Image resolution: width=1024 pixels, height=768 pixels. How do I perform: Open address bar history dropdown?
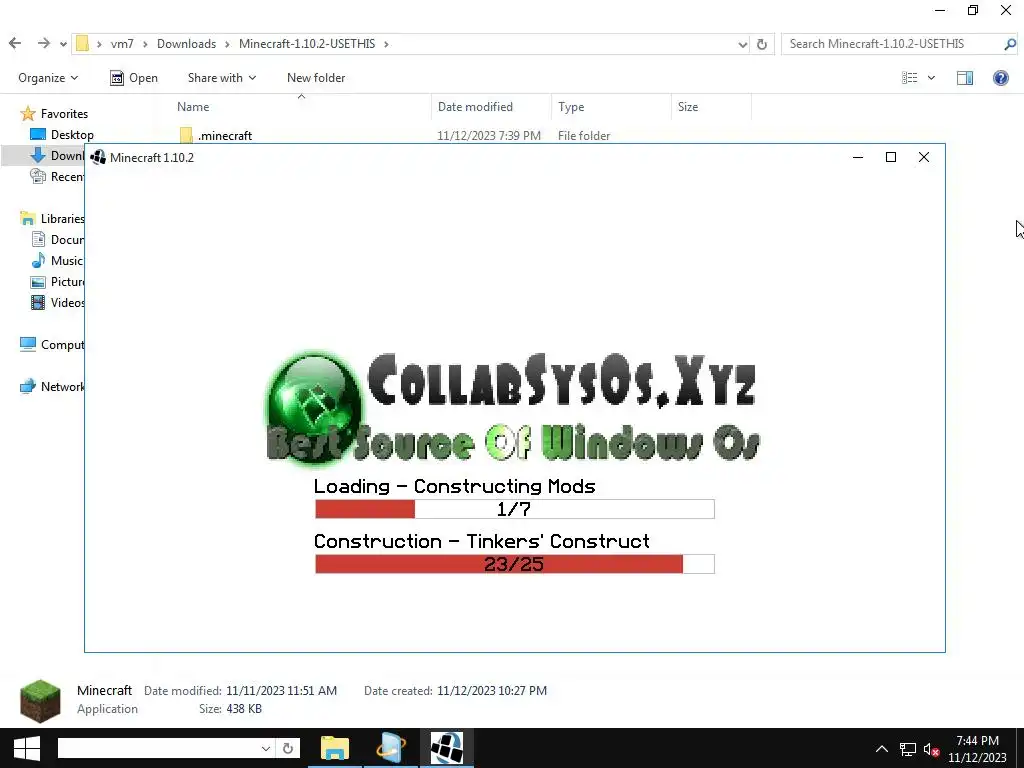click(743, 44)
